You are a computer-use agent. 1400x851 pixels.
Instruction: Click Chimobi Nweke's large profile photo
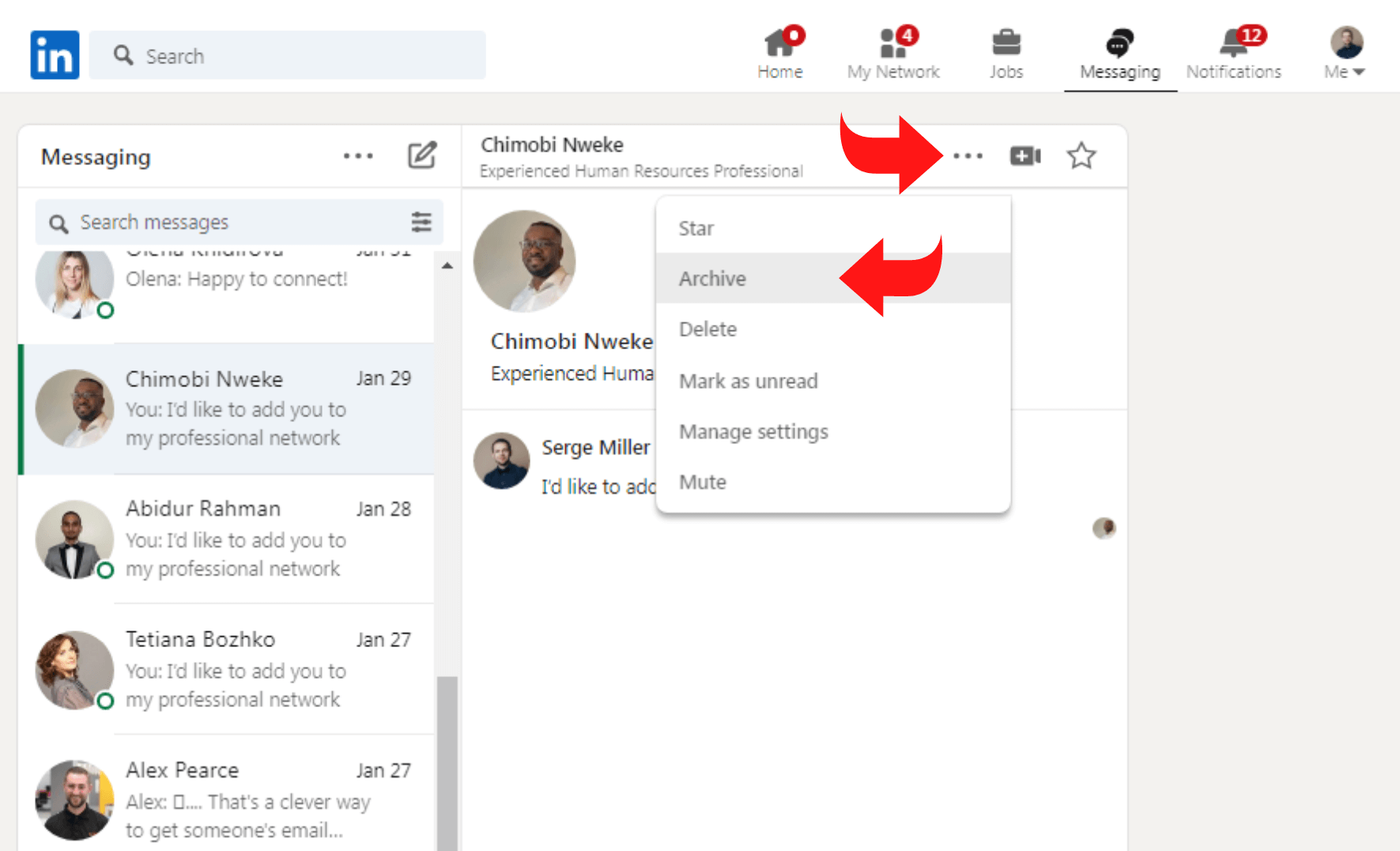tap(524, 261)
